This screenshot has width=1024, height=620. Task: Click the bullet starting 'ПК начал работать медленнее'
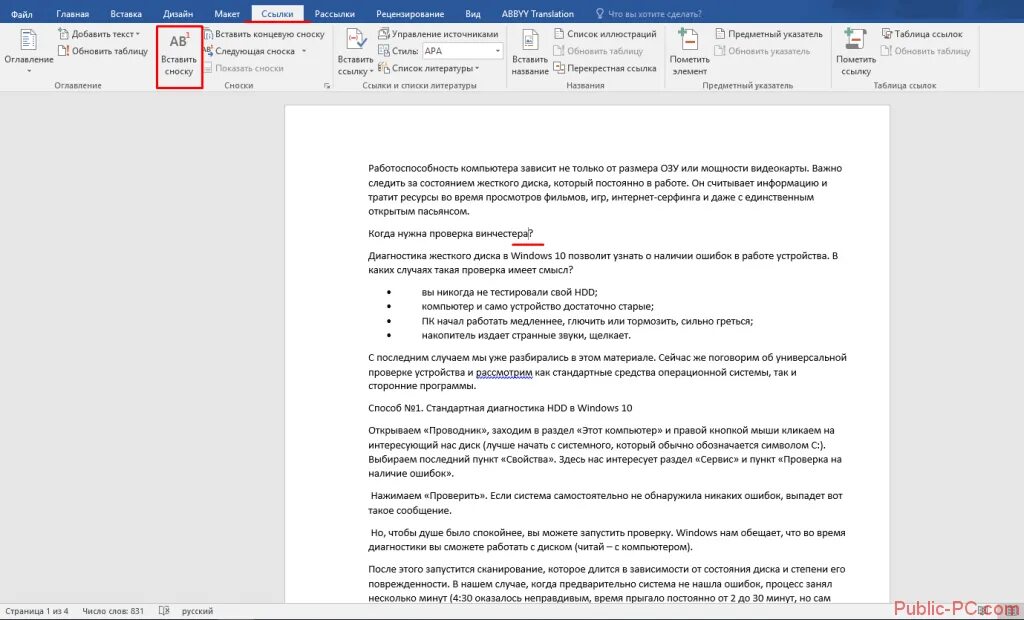[x=587, y=321]
